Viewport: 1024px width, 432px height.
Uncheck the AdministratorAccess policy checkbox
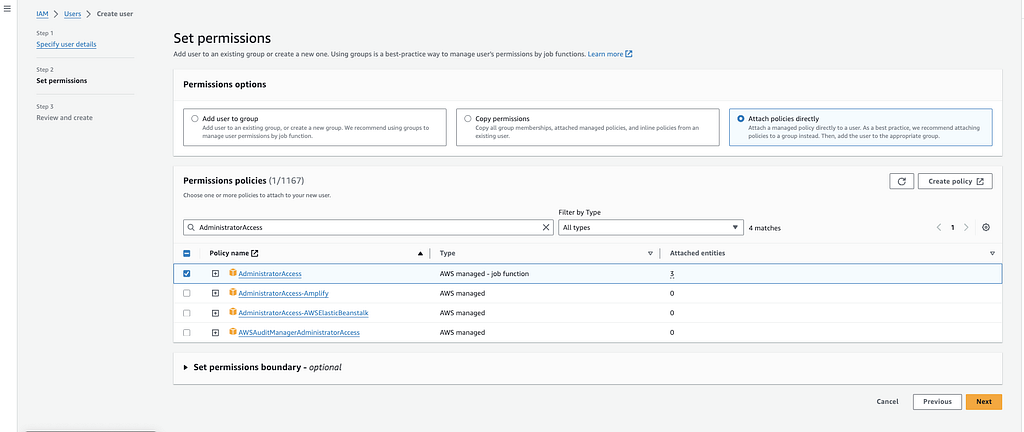pos(187,273)
